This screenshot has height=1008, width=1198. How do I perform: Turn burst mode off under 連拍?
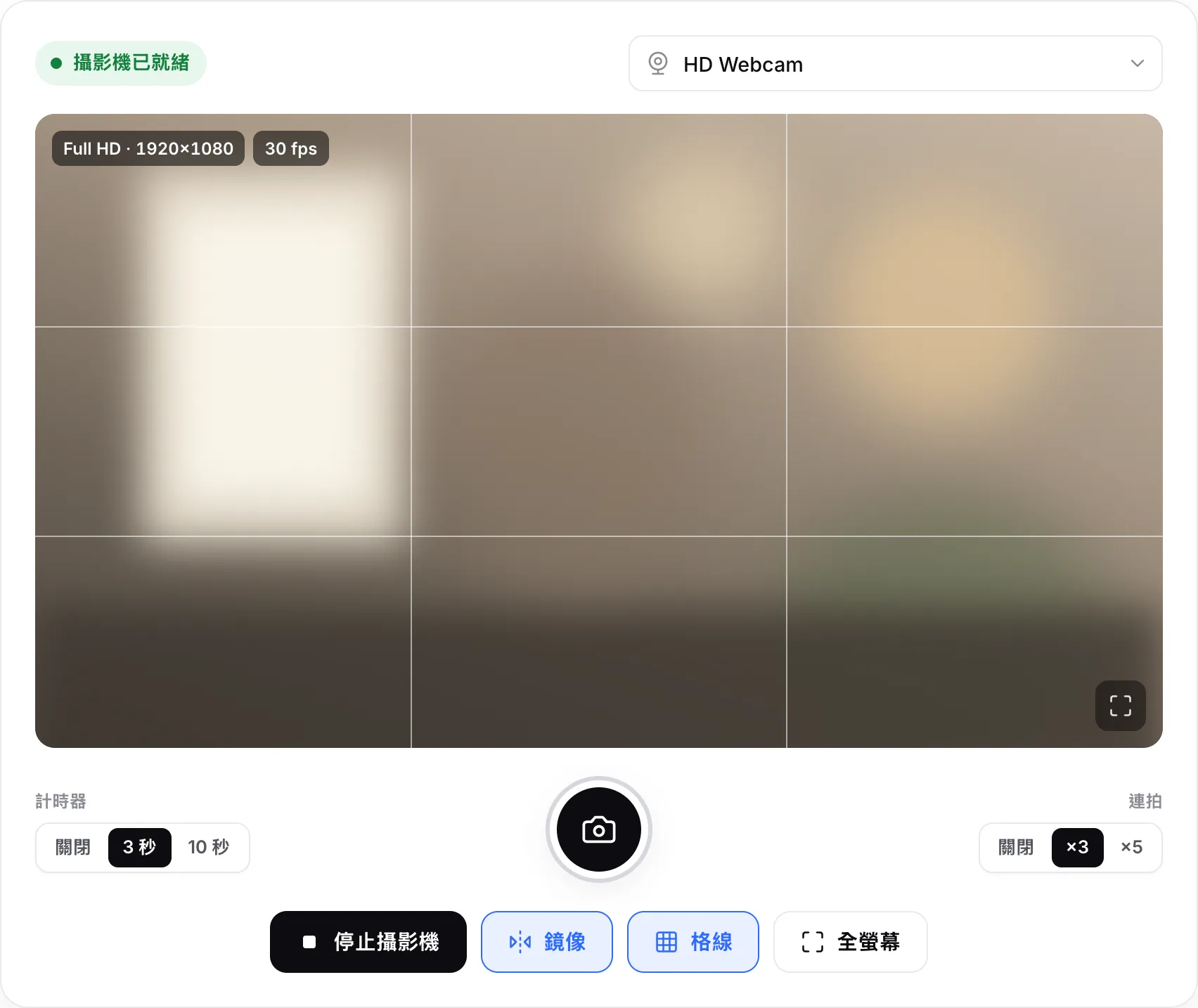tap(1016, 848)
